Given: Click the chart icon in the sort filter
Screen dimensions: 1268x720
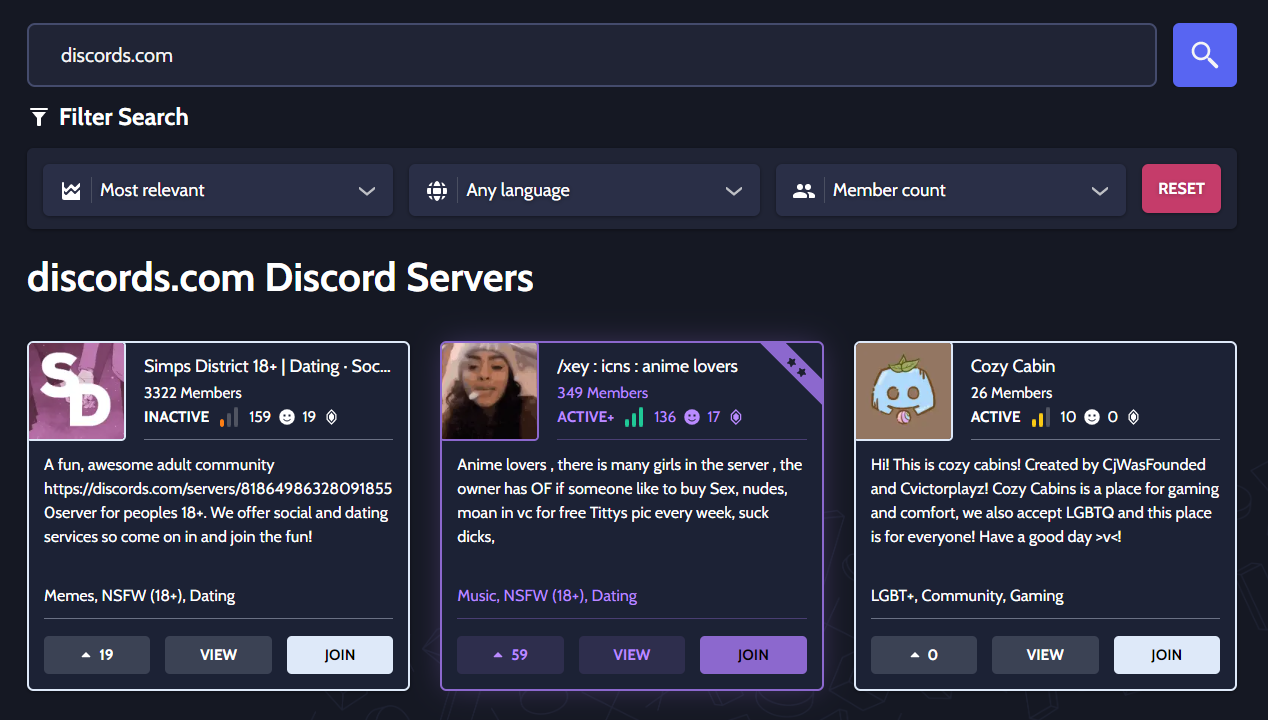Looking at the screenshot, I should [71, 191].
